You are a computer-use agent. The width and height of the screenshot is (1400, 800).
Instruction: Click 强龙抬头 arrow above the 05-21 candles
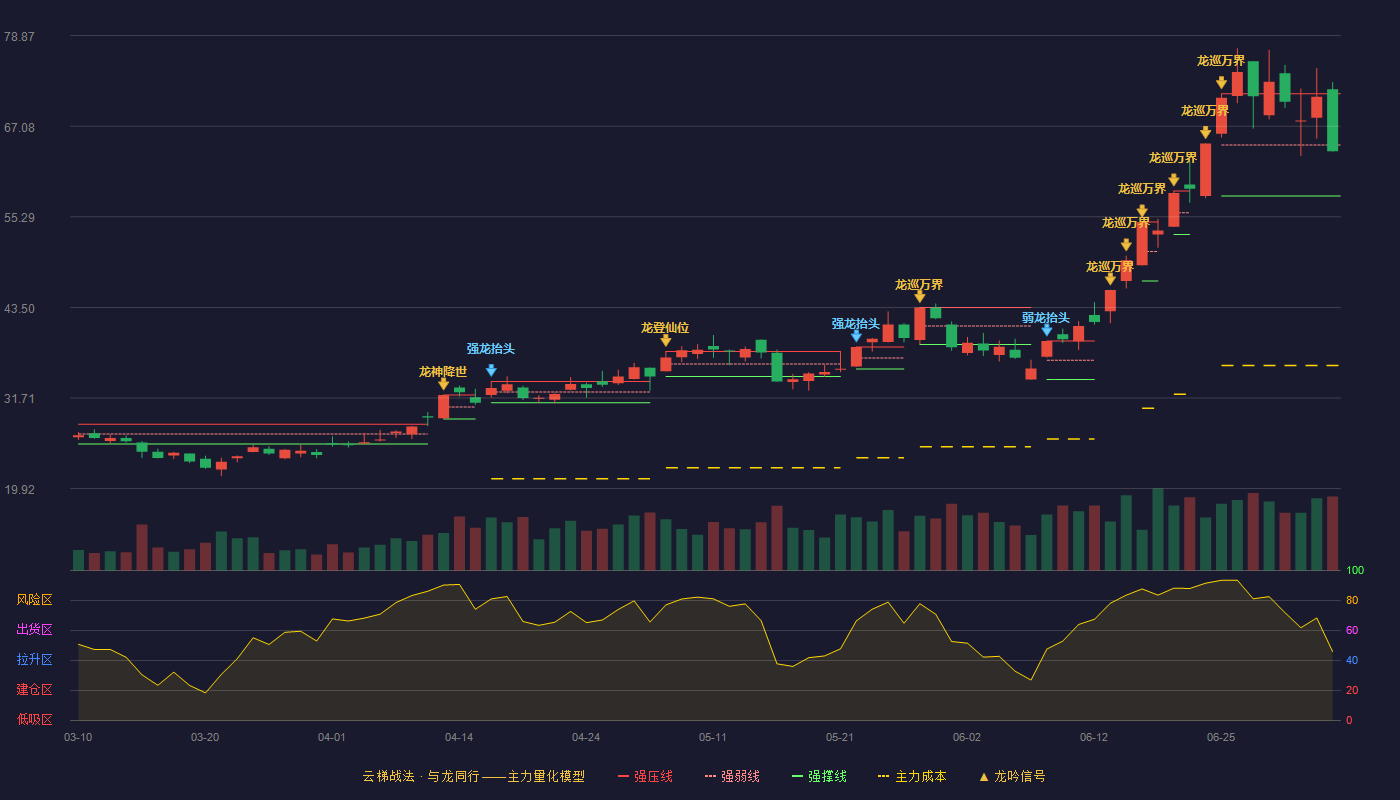[x=856, y=336]
